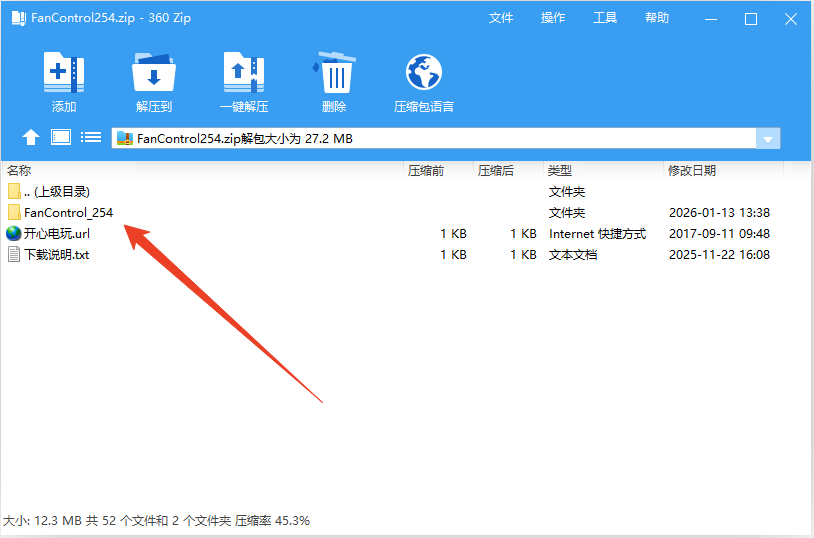Open the 文件 menu
This screenshot has width=814, height=538.
(501, 18)
